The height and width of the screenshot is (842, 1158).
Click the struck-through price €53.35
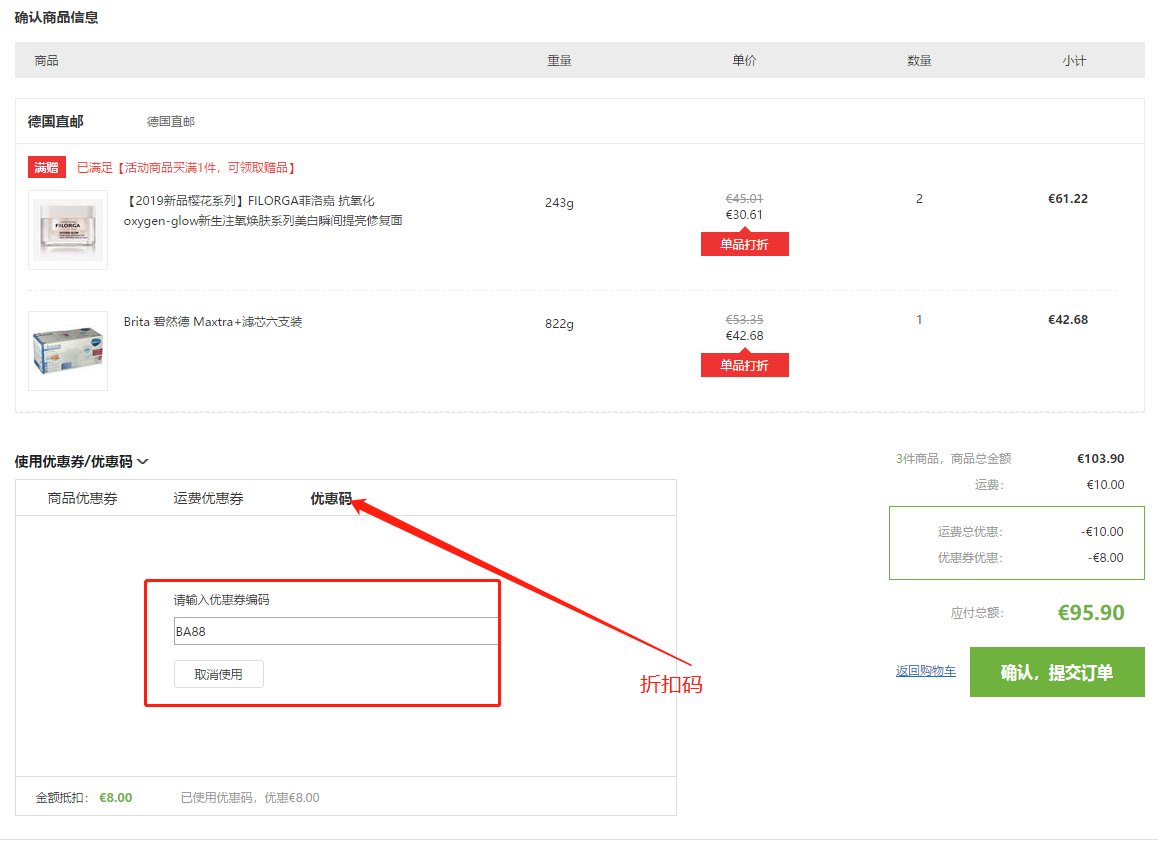click(744, 320)
